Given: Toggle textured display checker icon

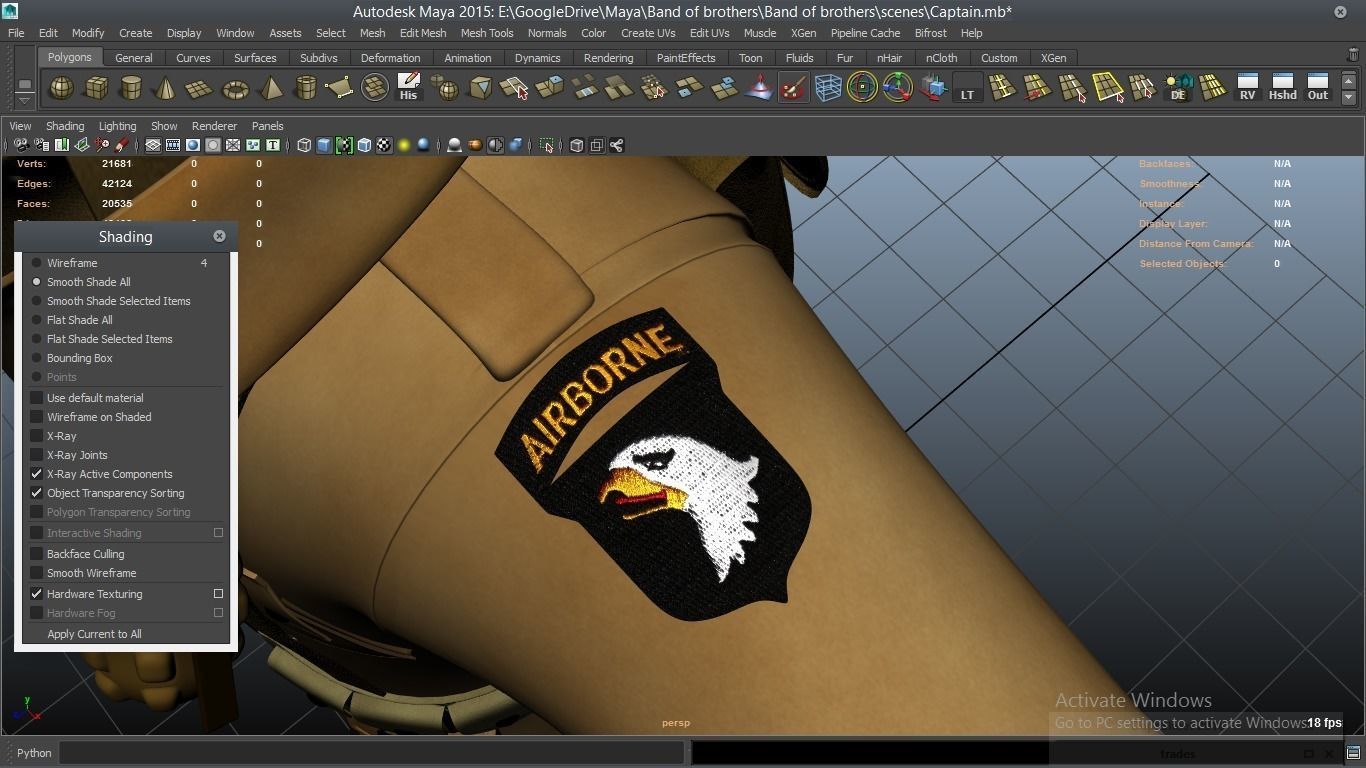Looking at the screenshot, I should click(384, 146).
